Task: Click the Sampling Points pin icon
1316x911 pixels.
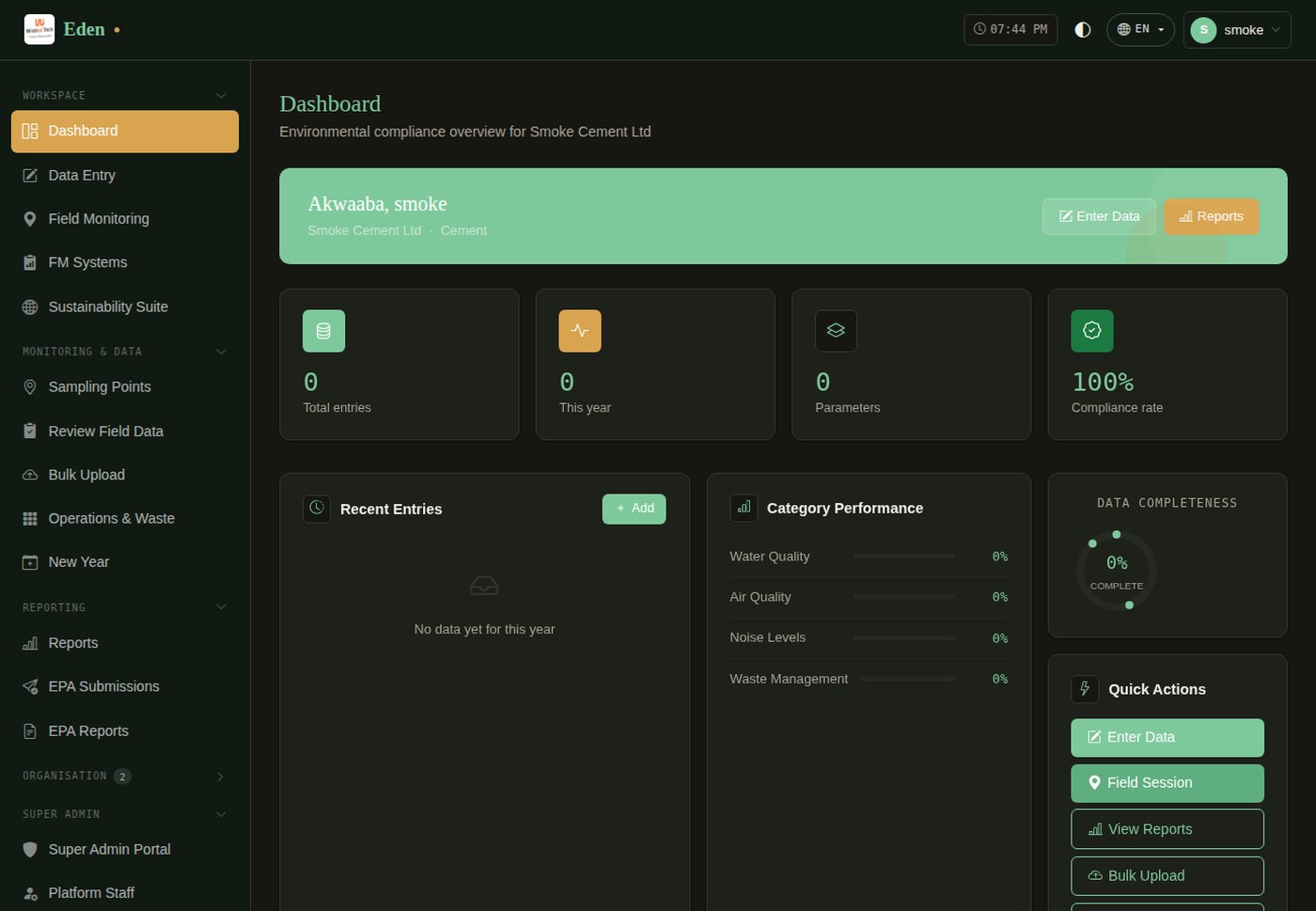Action: tap(30, 387)
